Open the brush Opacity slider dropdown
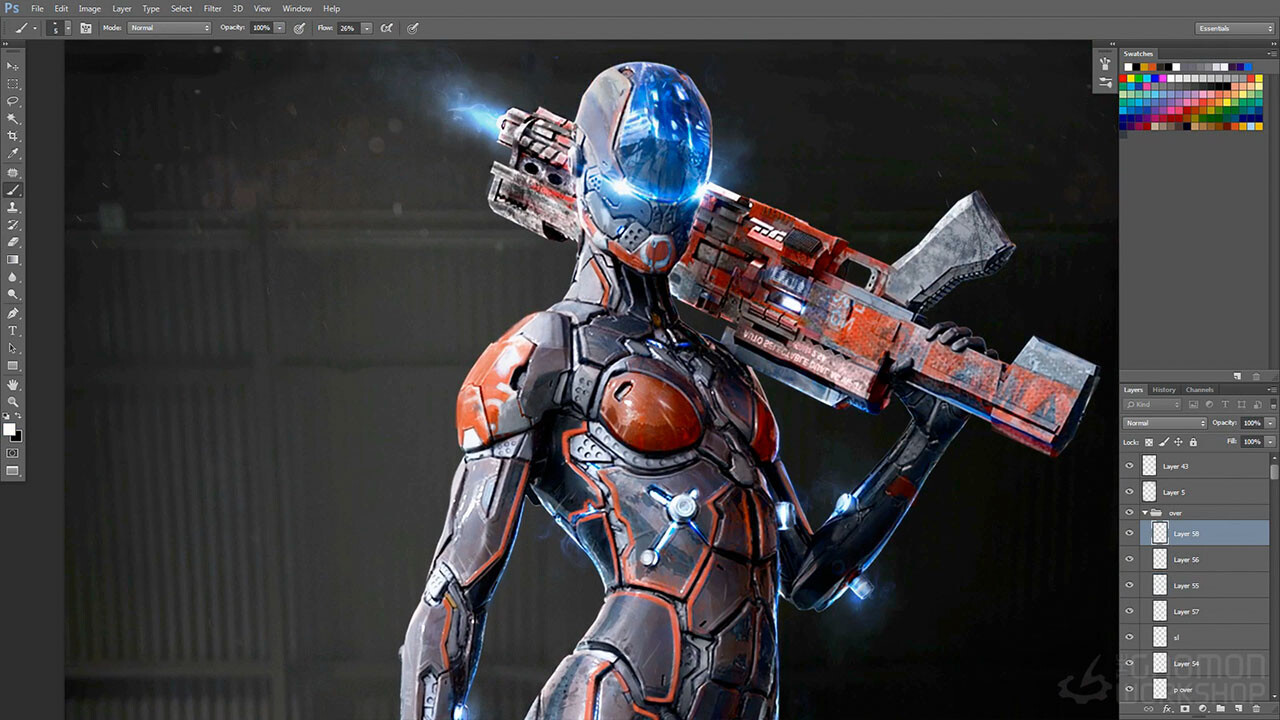The image size is (1280, 720). 279,28
